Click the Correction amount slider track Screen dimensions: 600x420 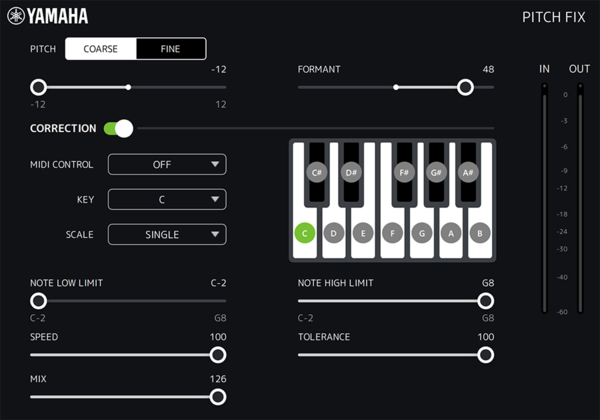(x=312, y=128)
